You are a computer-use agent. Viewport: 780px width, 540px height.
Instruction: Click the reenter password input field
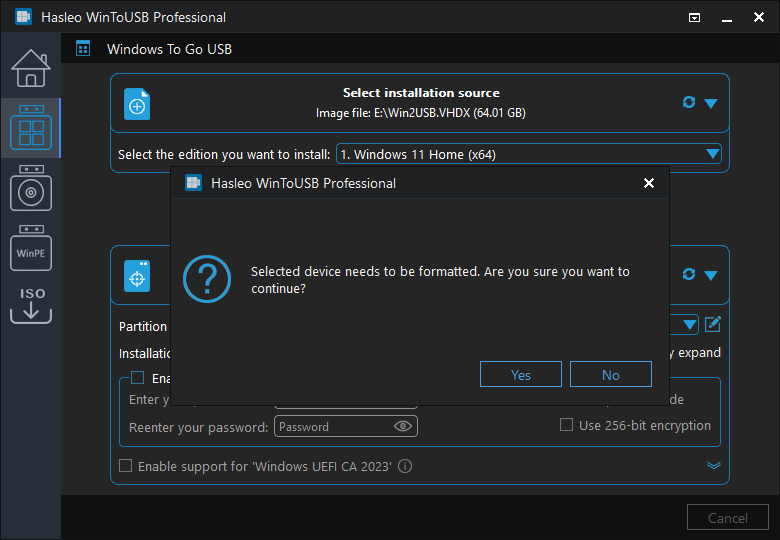(x=333, y=426)
